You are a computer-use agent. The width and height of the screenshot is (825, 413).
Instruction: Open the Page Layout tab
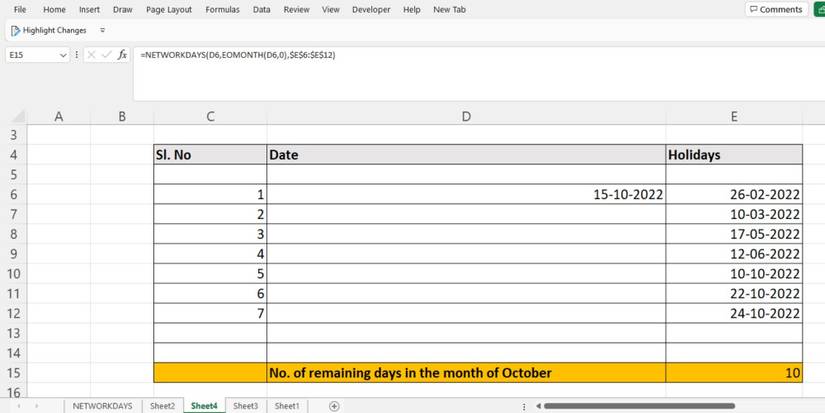point(169,9)
